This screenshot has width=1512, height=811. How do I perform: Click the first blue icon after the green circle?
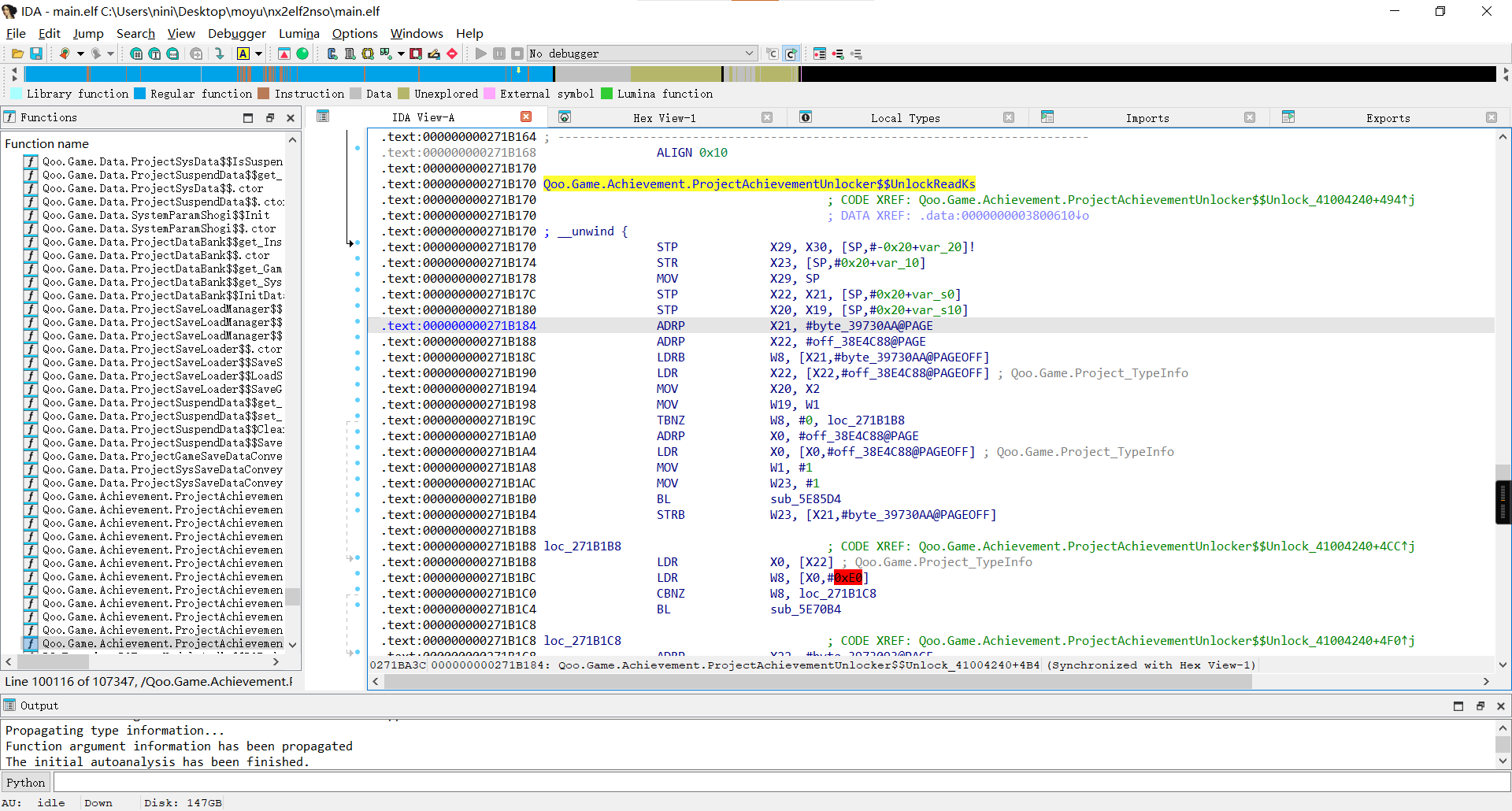click(332, 54)
